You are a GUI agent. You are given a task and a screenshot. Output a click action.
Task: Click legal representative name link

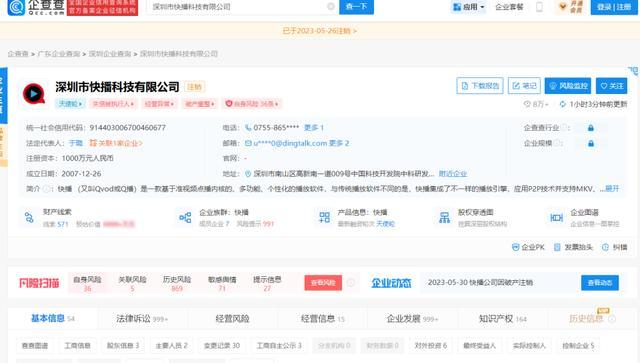pyautogui.click(x=76, y=143)
